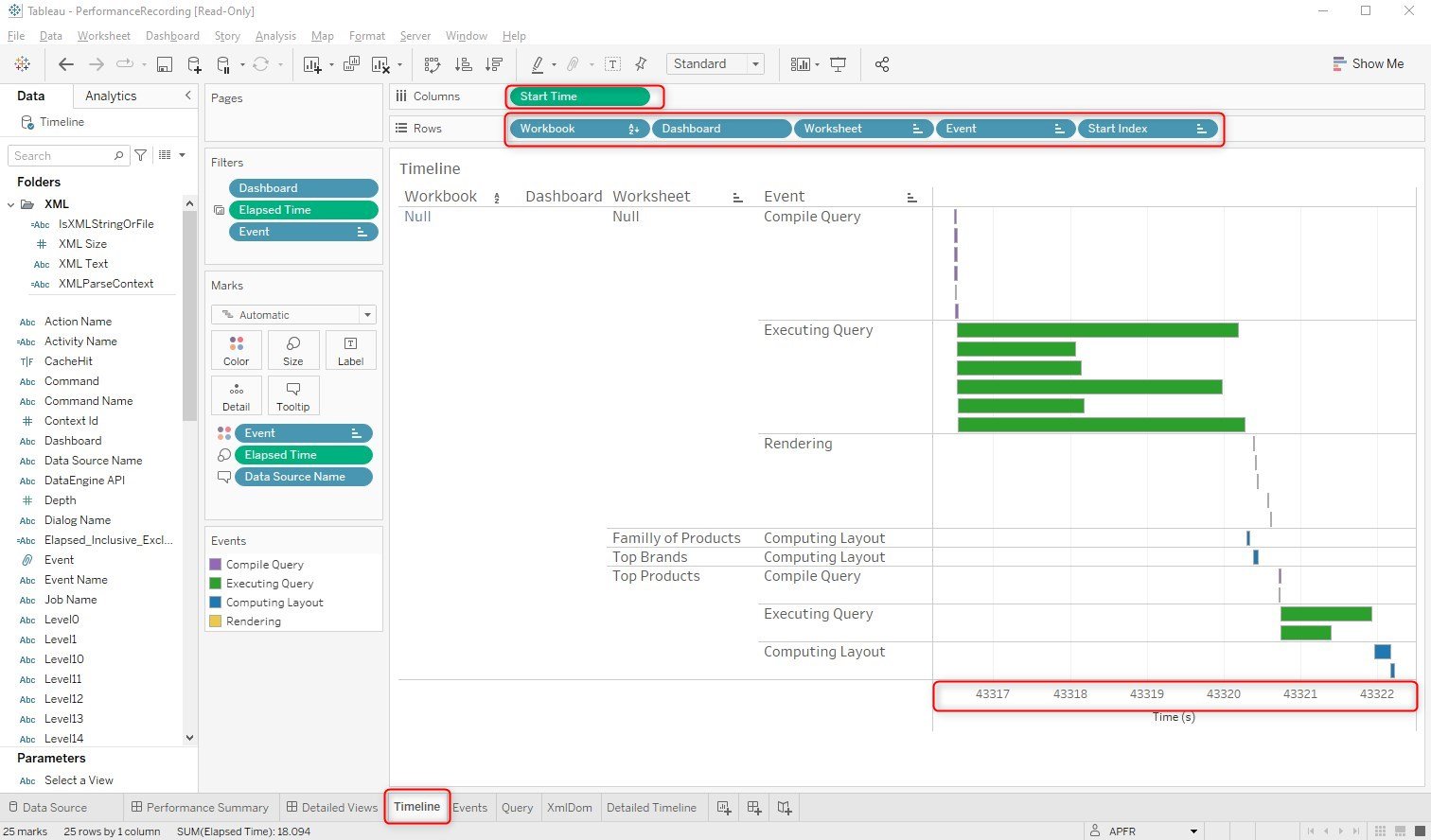
Task: Click the Highlight pen icon
Action: 538,64
